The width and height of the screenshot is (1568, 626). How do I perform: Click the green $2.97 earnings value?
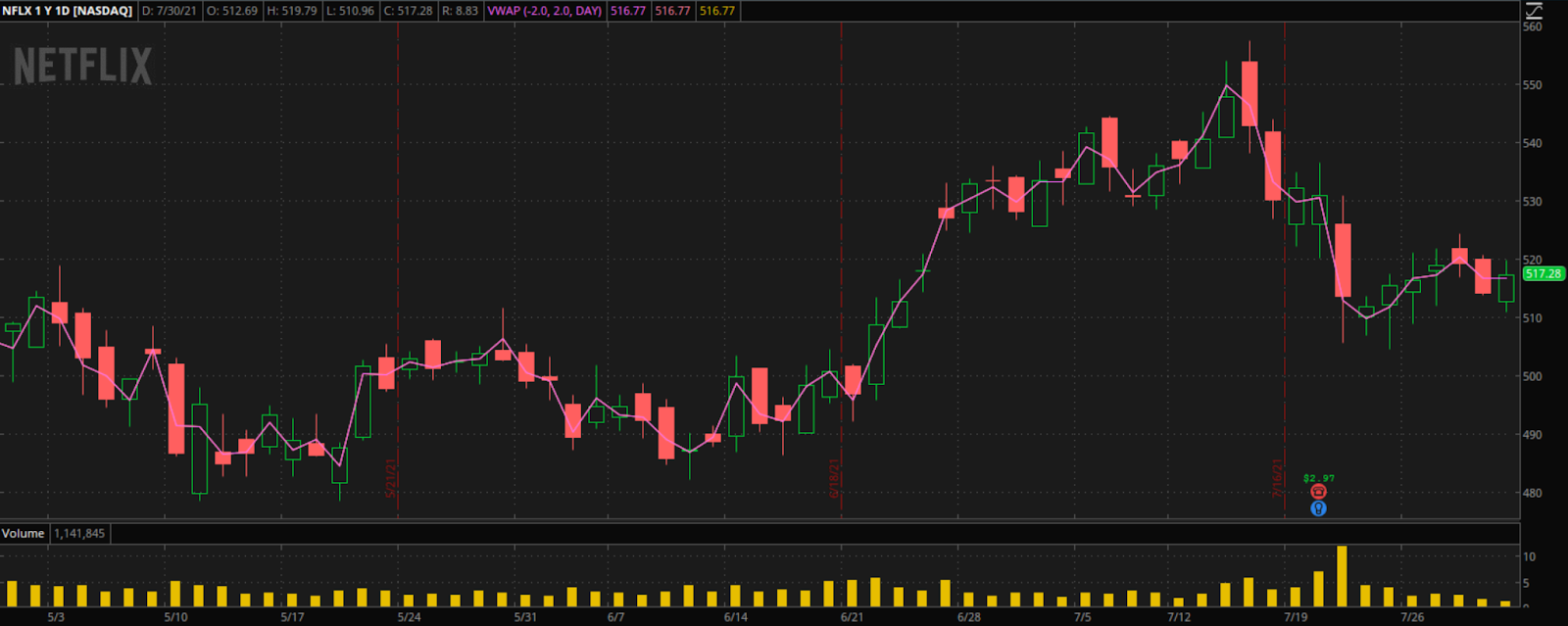click(x=1319, y=478)
